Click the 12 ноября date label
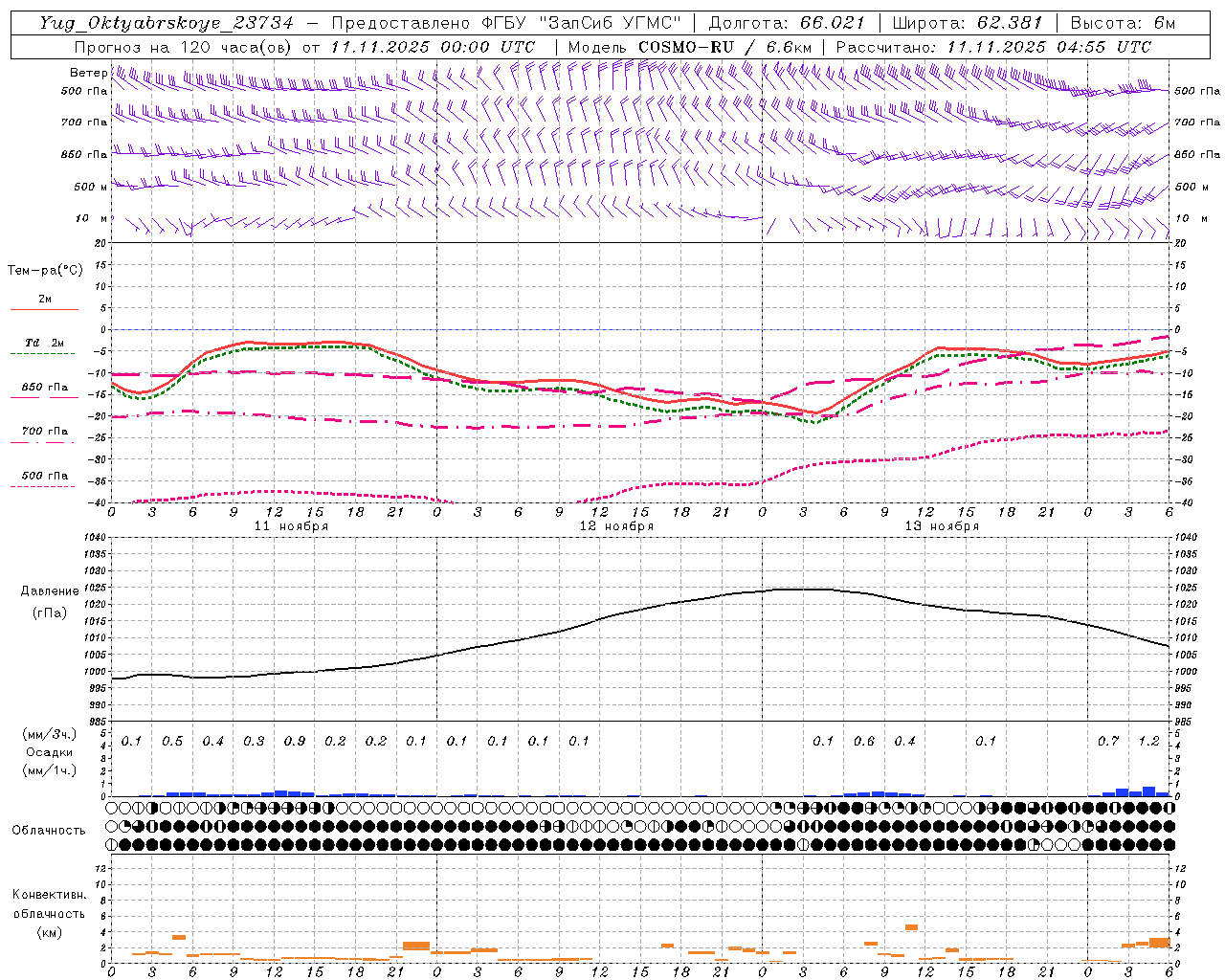This screenshot has width=1225, height=980. click(x=616, y=526)
